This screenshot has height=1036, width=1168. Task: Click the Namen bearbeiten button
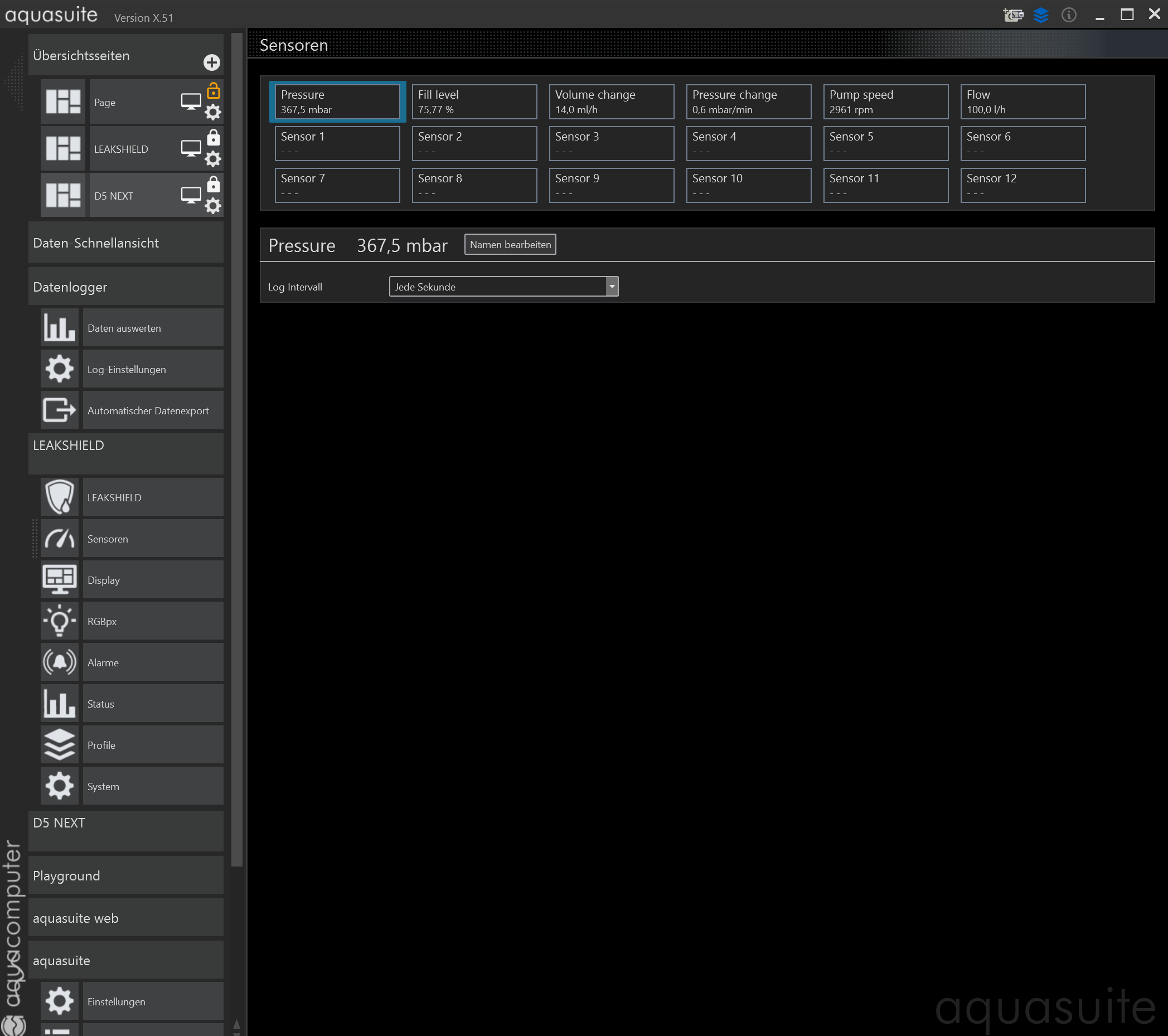point(510,245)
